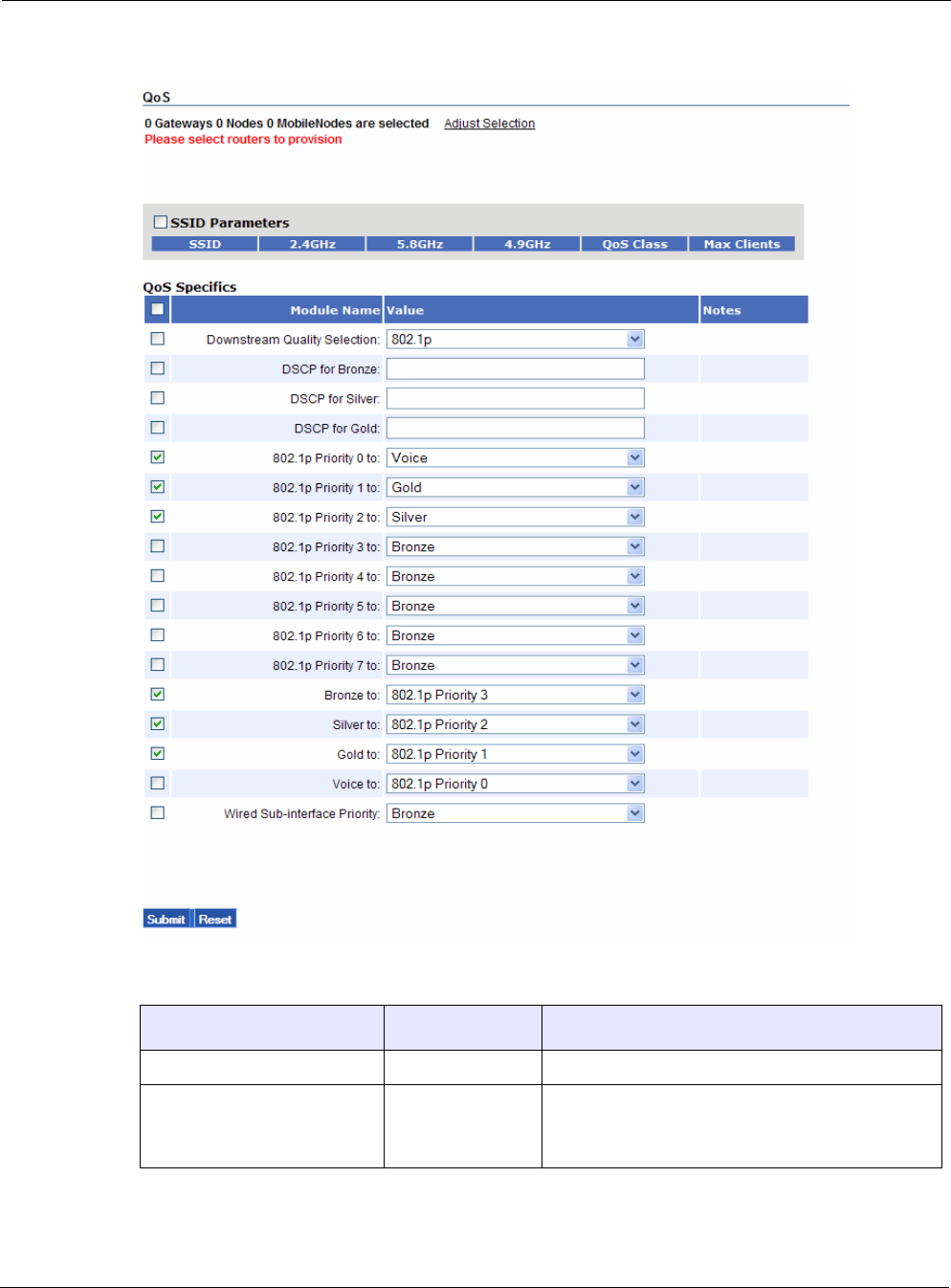Open the 802.1p Priority 2 dropdown showing Silver
The width and height of the screenshot is (951, 1288).
coord(515,518)
